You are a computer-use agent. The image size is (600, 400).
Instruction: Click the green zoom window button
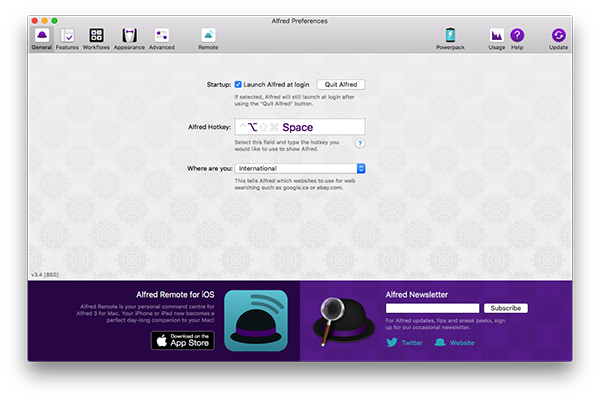55,21
